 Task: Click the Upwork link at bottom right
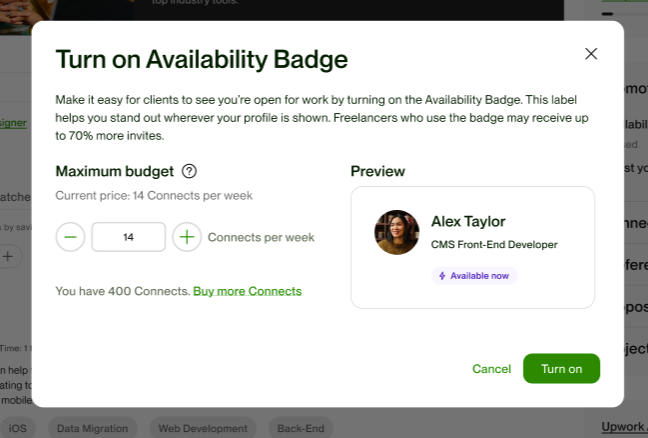tap(624, 426)
